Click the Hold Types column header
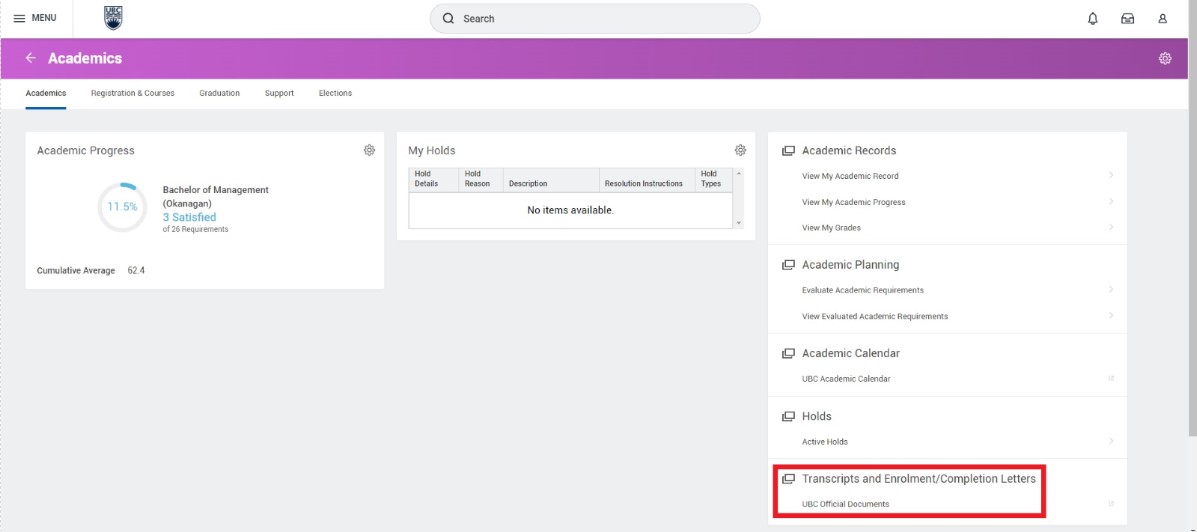Image resolution: width=1197 pixels, height=532 pixels. 713,179
